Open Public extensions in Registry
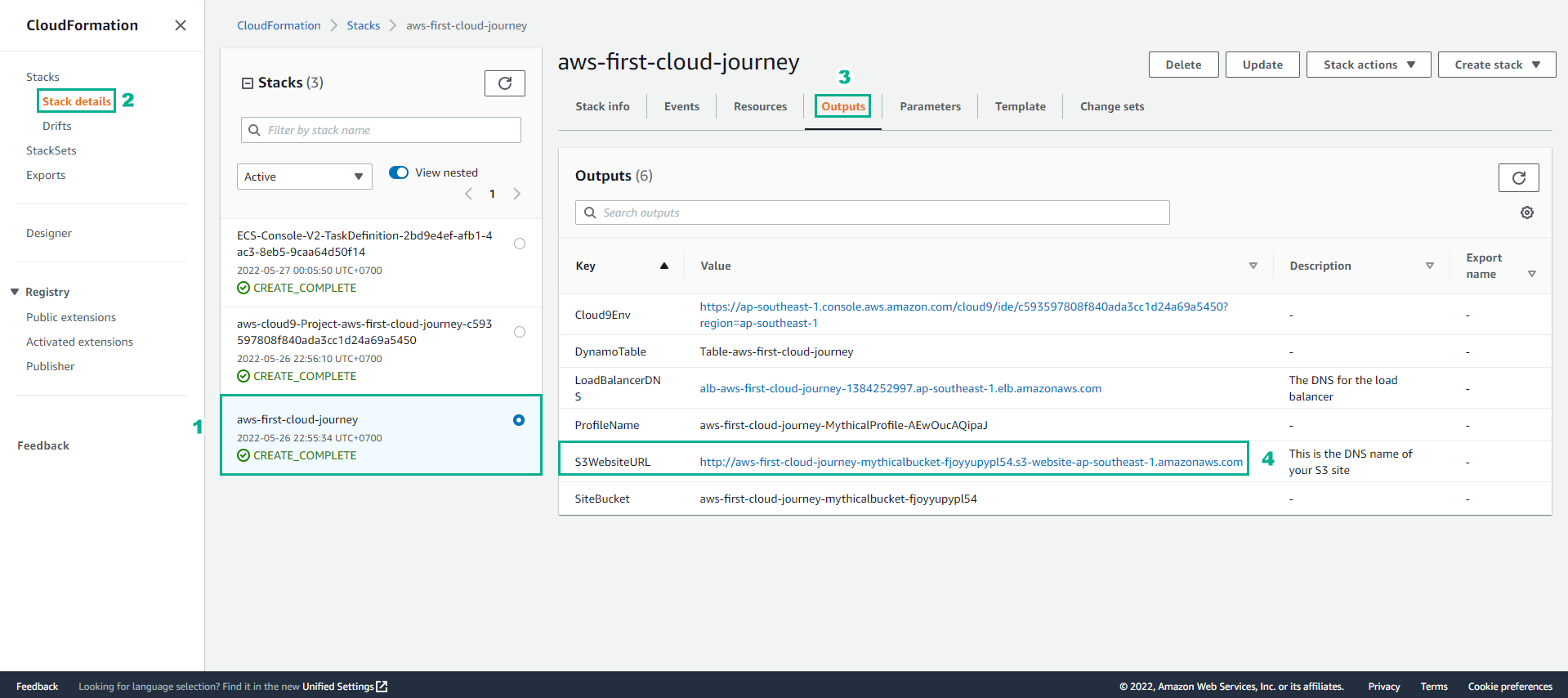Screen dimensions: 1568x698 [71, 317]
